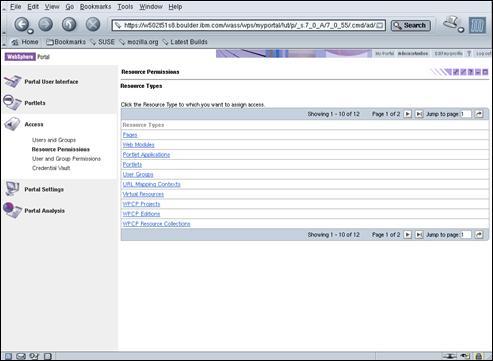Click the top Jump to page input field
Screen dimensions: 493x361
click(x=466, y=114)
